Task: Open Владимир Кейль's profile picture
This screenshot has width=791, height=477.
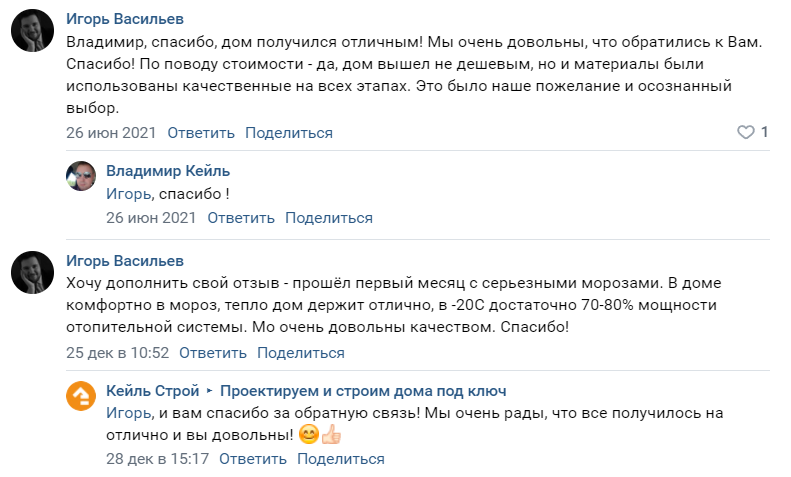Action: click(81, 176)
